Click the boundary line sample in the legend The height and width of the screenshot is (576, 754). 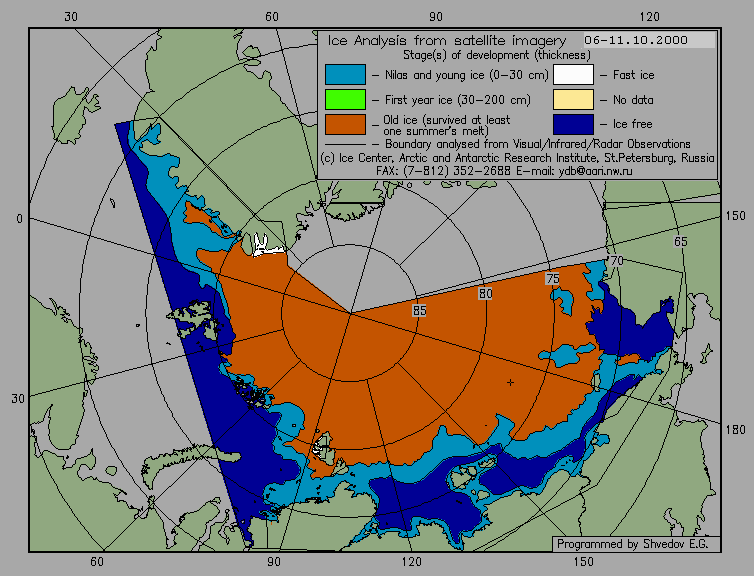coord(345,144)
